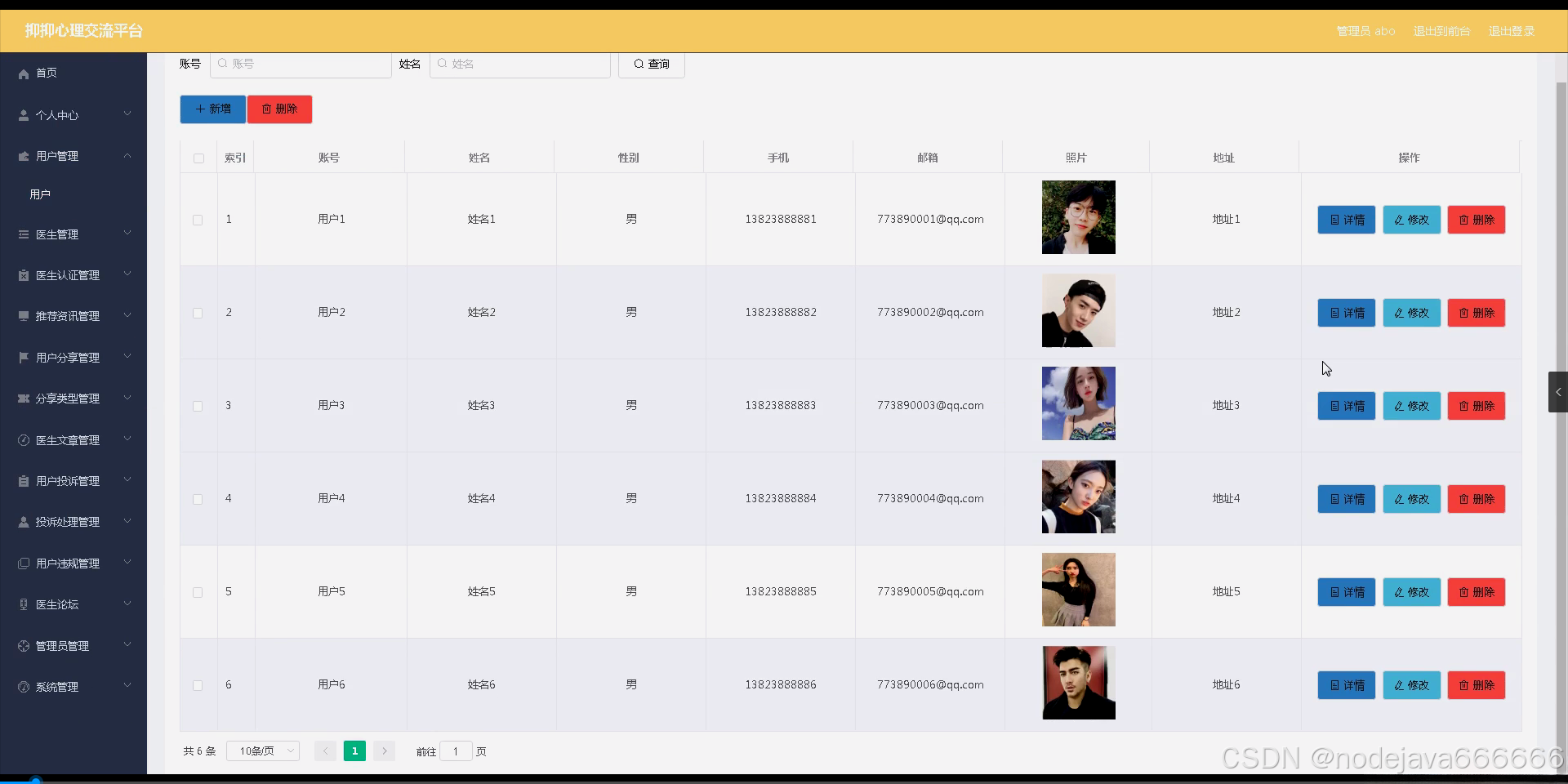Click the 医生管理 list icon

[24, 234]
